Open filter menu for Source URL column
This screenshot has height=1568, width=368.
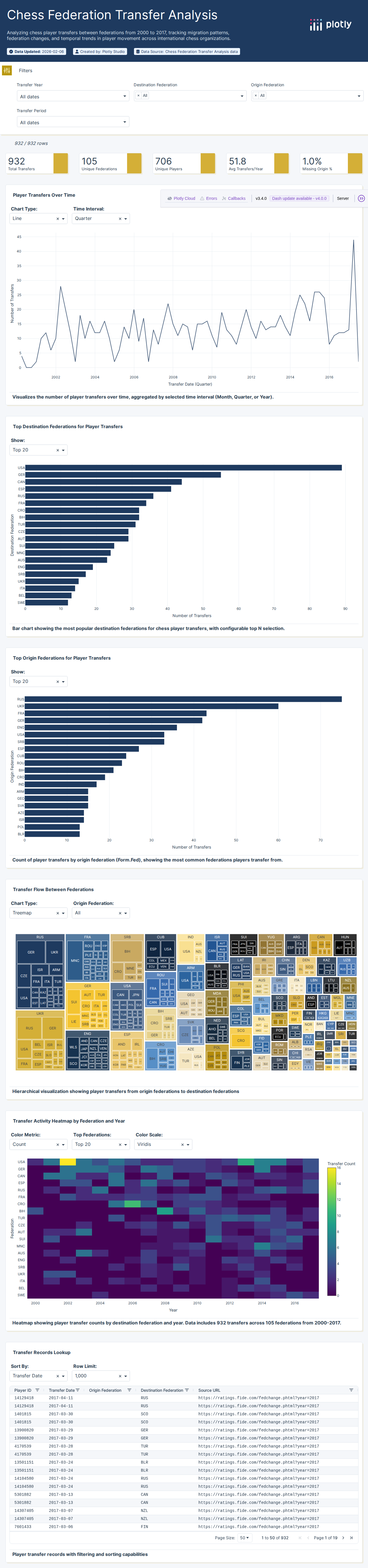pos(351,1390)
